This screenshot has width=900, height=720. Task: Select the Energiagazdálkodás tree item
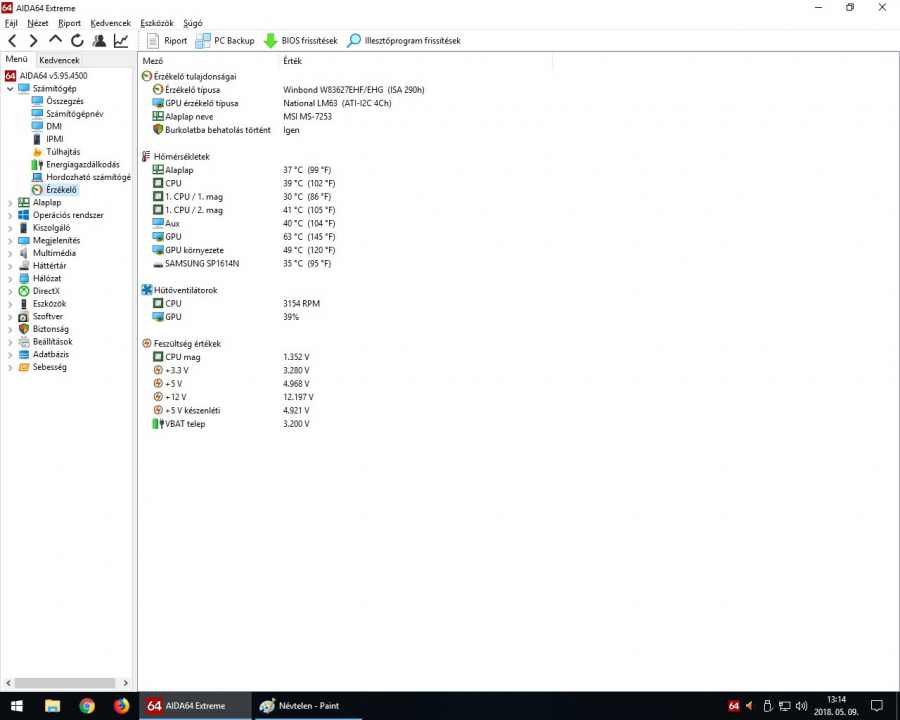[76, 164]
